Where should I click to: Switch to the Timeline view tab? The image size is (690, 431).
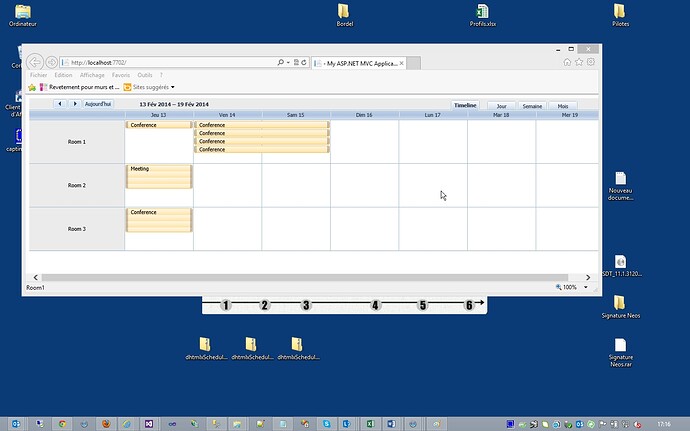[x=465, y=105]
